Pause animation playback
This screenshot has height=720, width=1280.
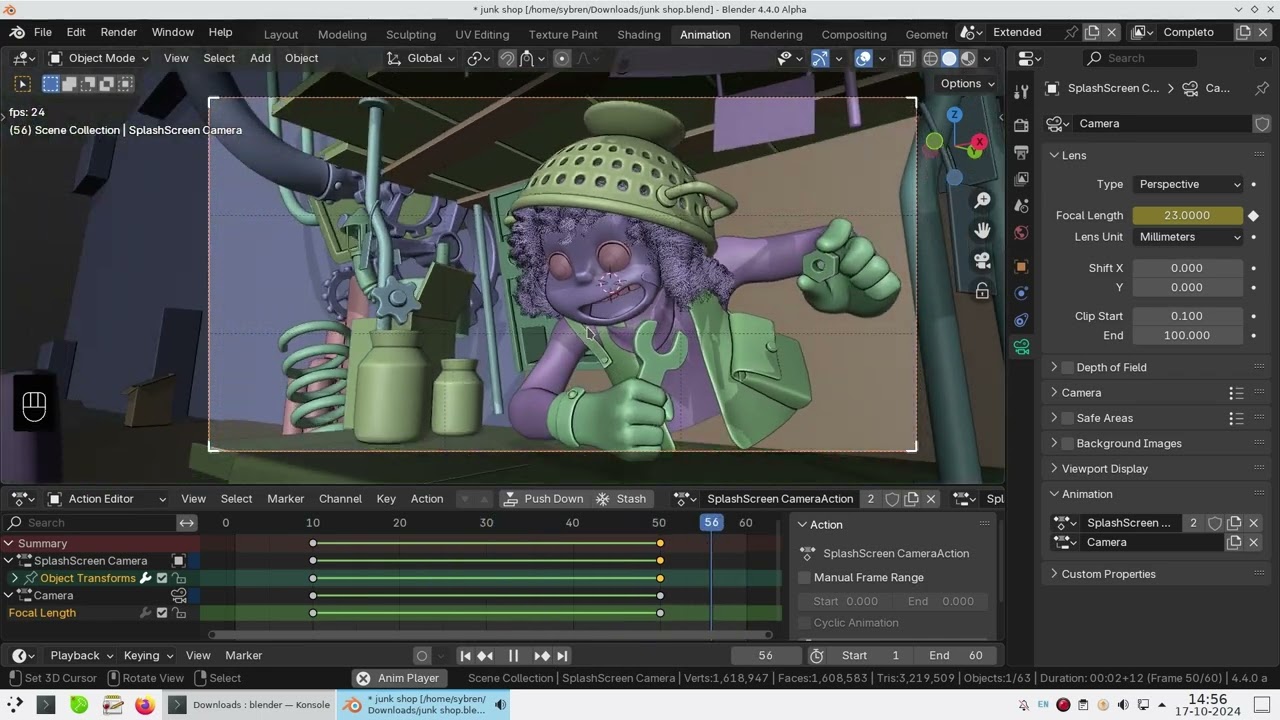point(513,656)
